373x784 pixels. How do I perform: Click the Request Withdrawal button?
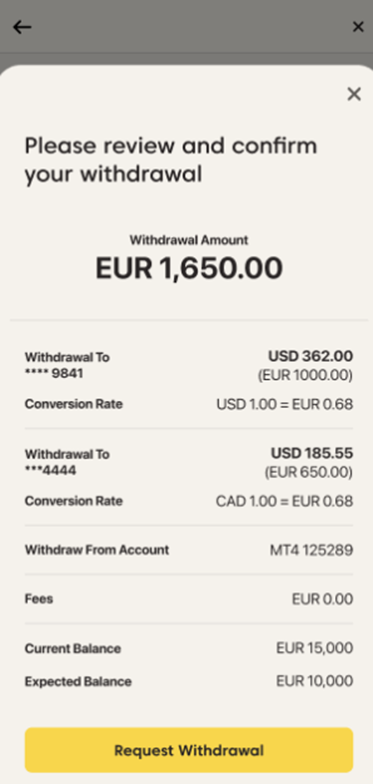coord(189,750)
